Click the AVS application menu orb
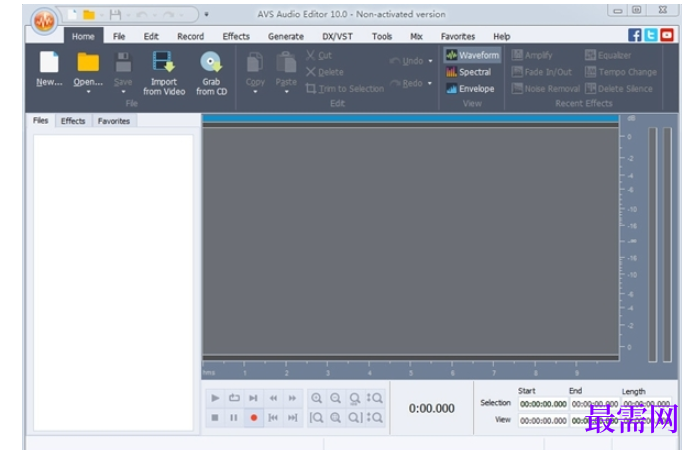 (44, 20)
